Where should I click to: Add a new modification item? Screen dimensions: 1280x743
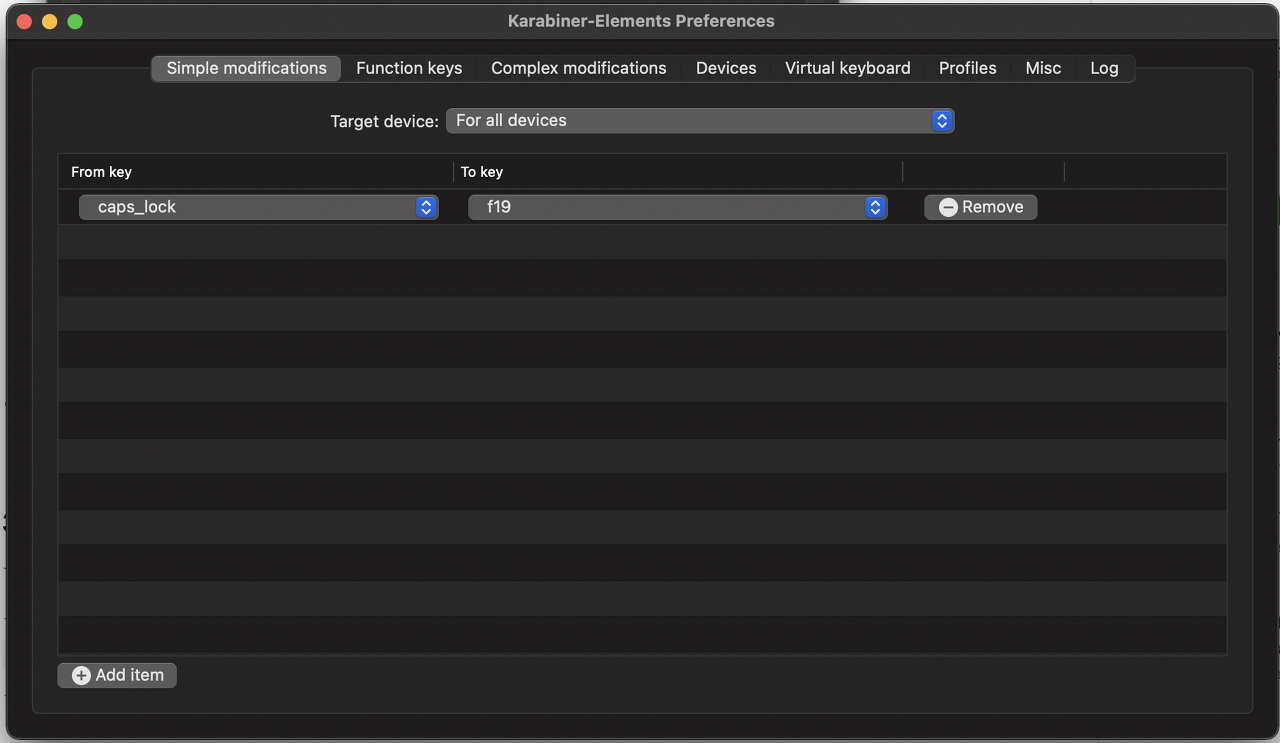click(x=117, y=675)
